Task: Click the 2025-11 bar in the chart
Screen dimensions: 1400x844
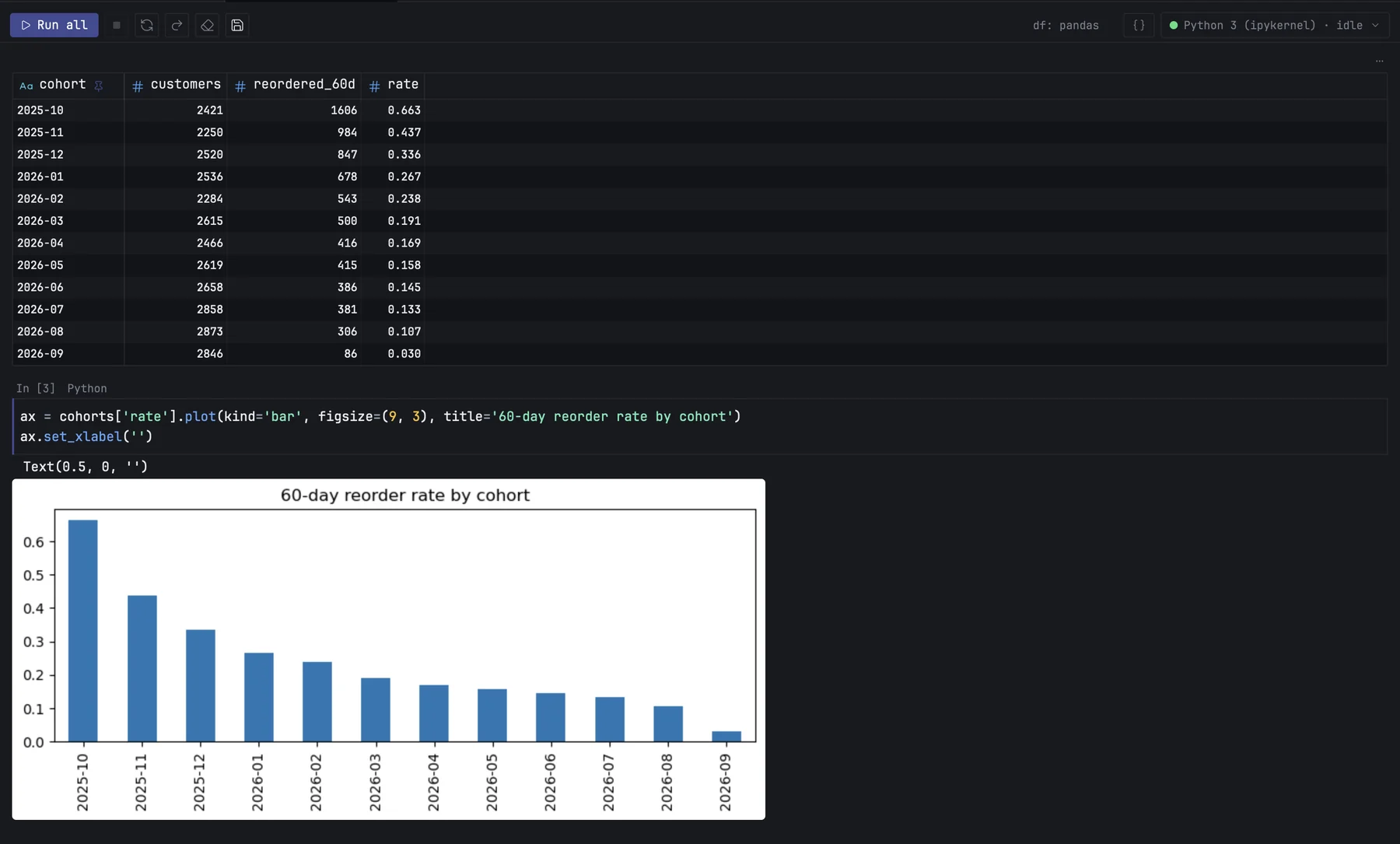Action: (142, 669)
